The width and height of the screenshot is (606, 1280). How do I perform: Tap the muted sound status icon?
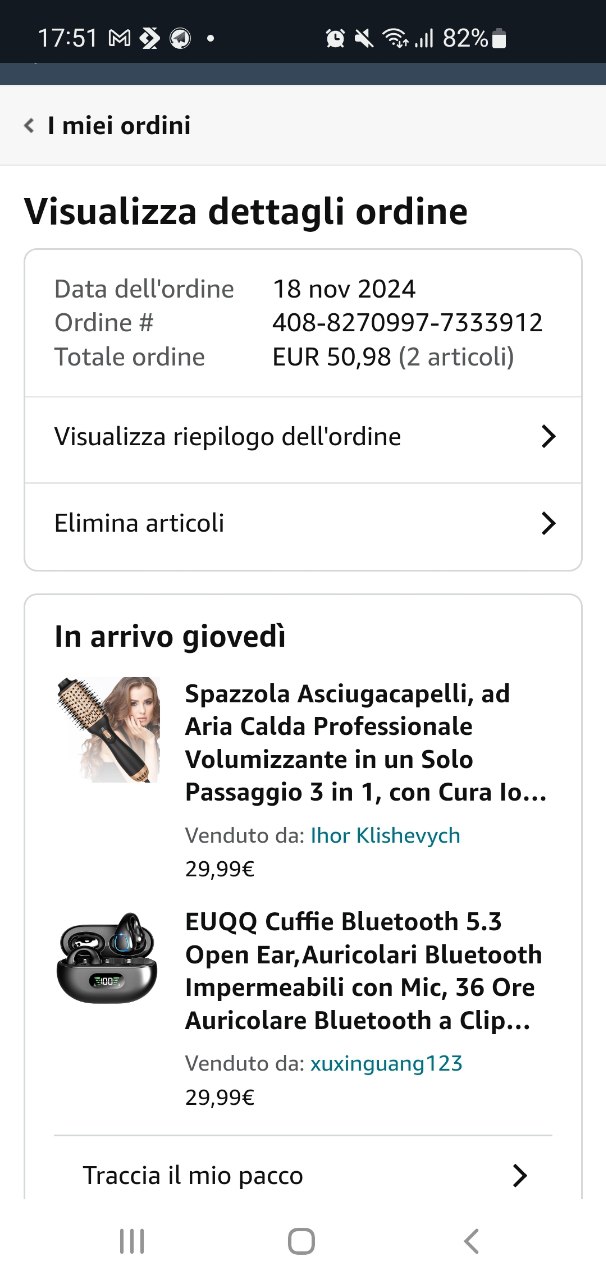[364, 39]
